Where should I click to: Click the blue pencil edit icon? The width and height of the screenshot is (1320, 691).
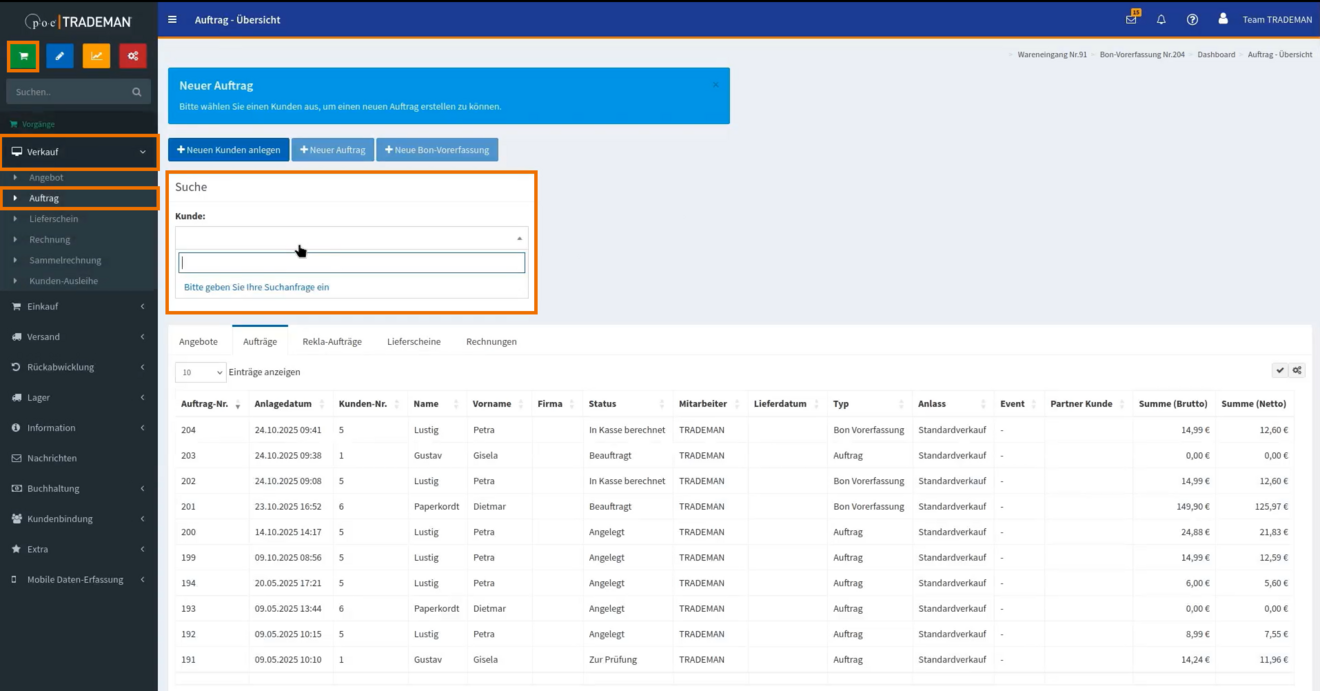[x=59, y=56]
